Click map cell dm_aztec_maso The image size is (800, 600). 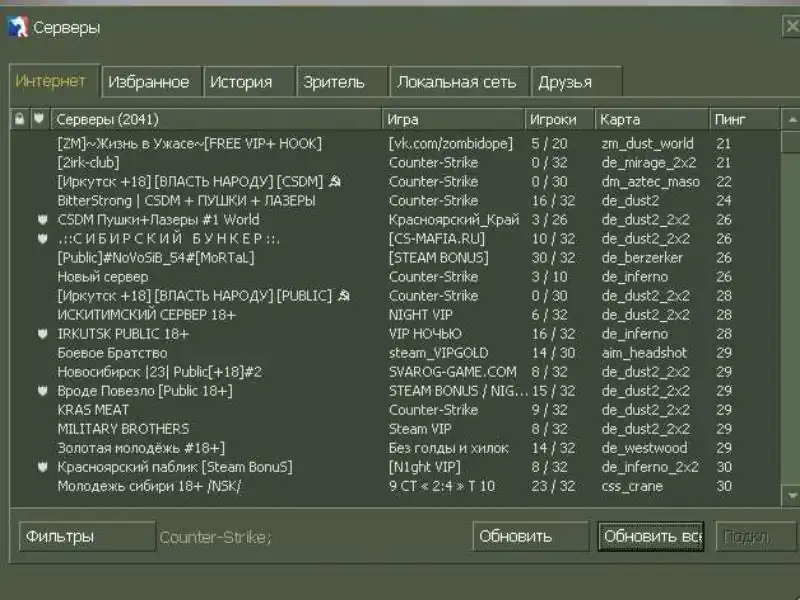651,182
